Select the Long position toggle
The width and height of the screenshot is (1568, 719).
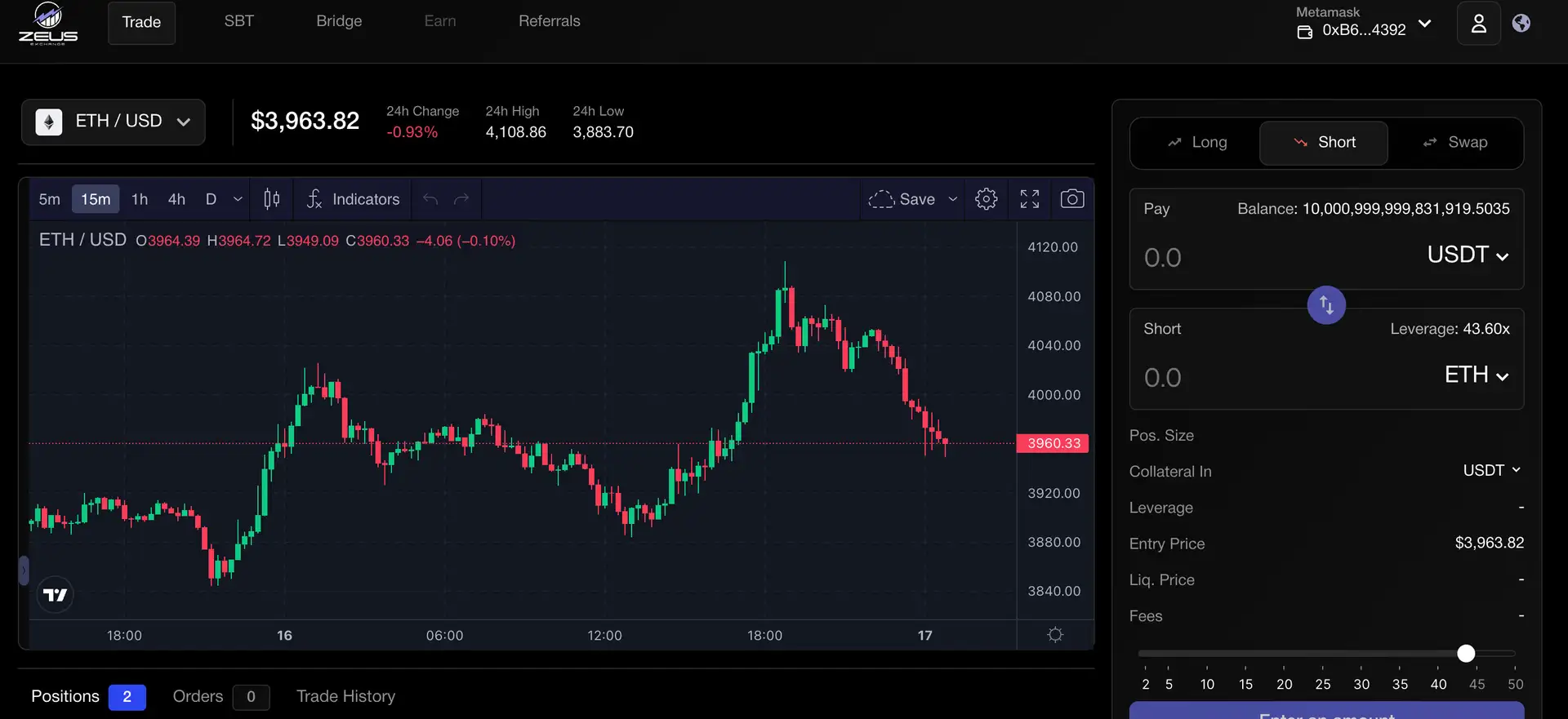tap(1197, 143)
